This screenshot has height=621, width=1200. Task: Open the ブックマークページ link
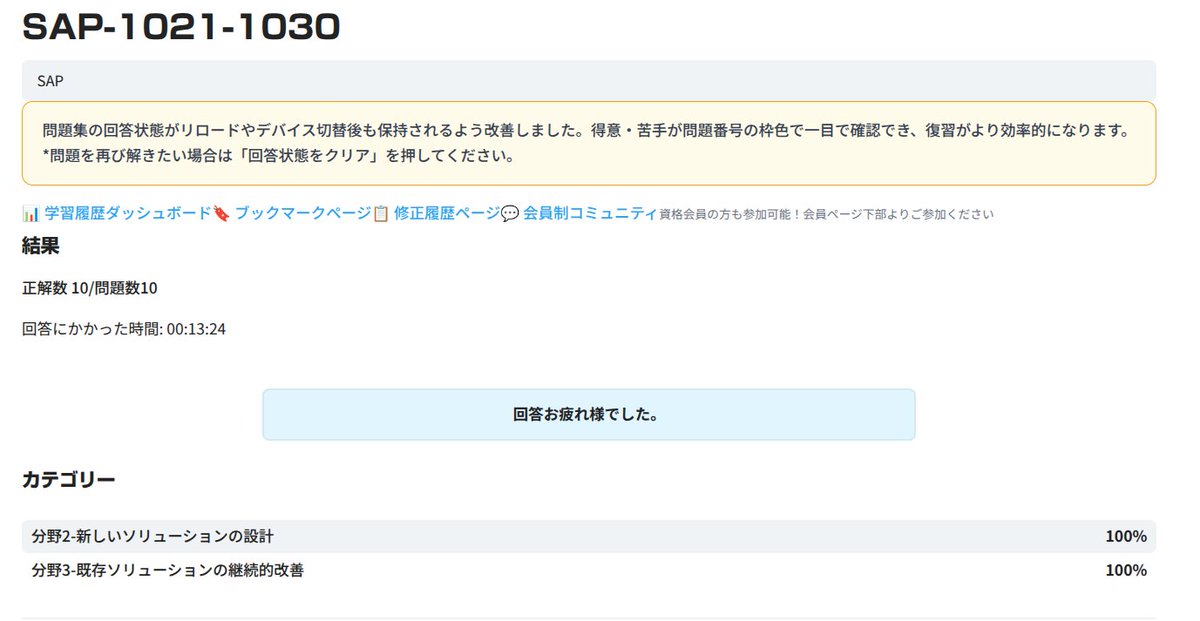click(x=303, y=213)
